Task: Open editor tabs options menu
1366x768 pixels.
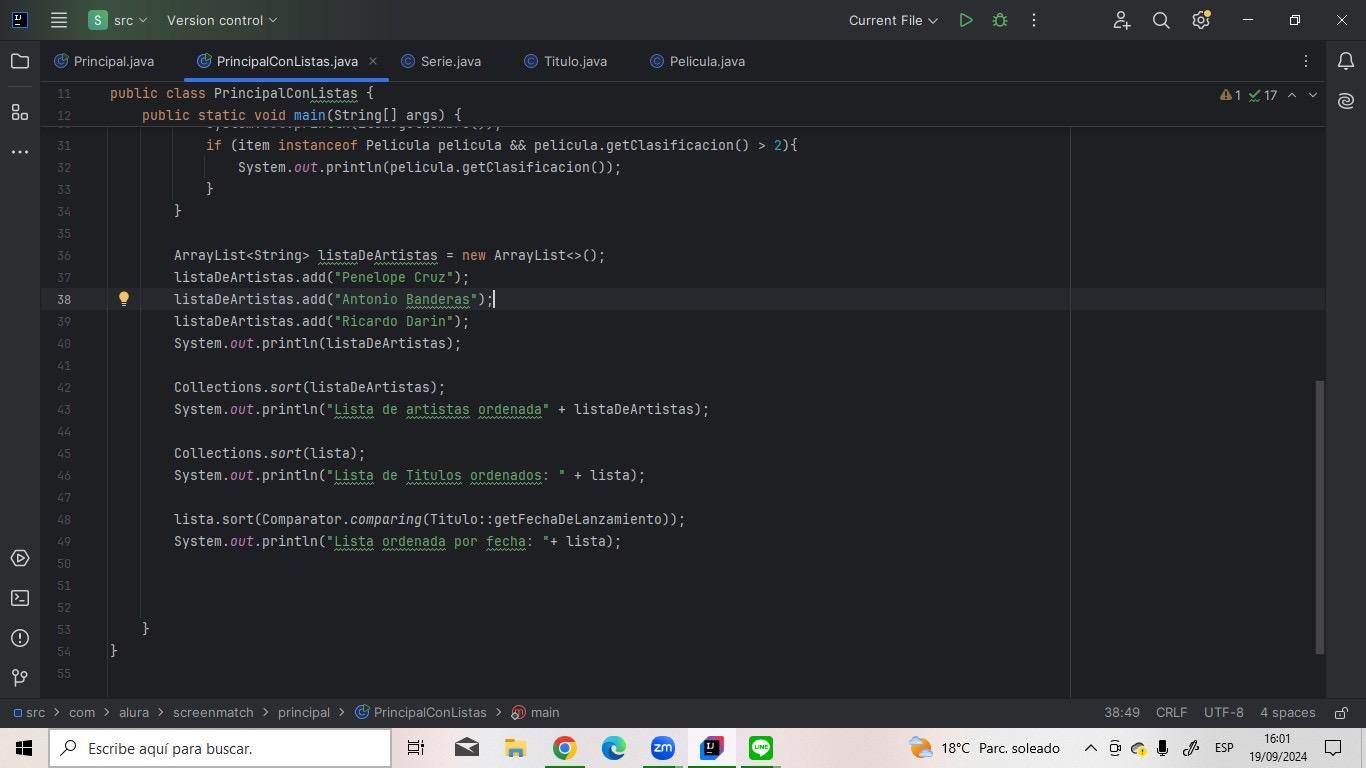Action: tap(1305, 61)
